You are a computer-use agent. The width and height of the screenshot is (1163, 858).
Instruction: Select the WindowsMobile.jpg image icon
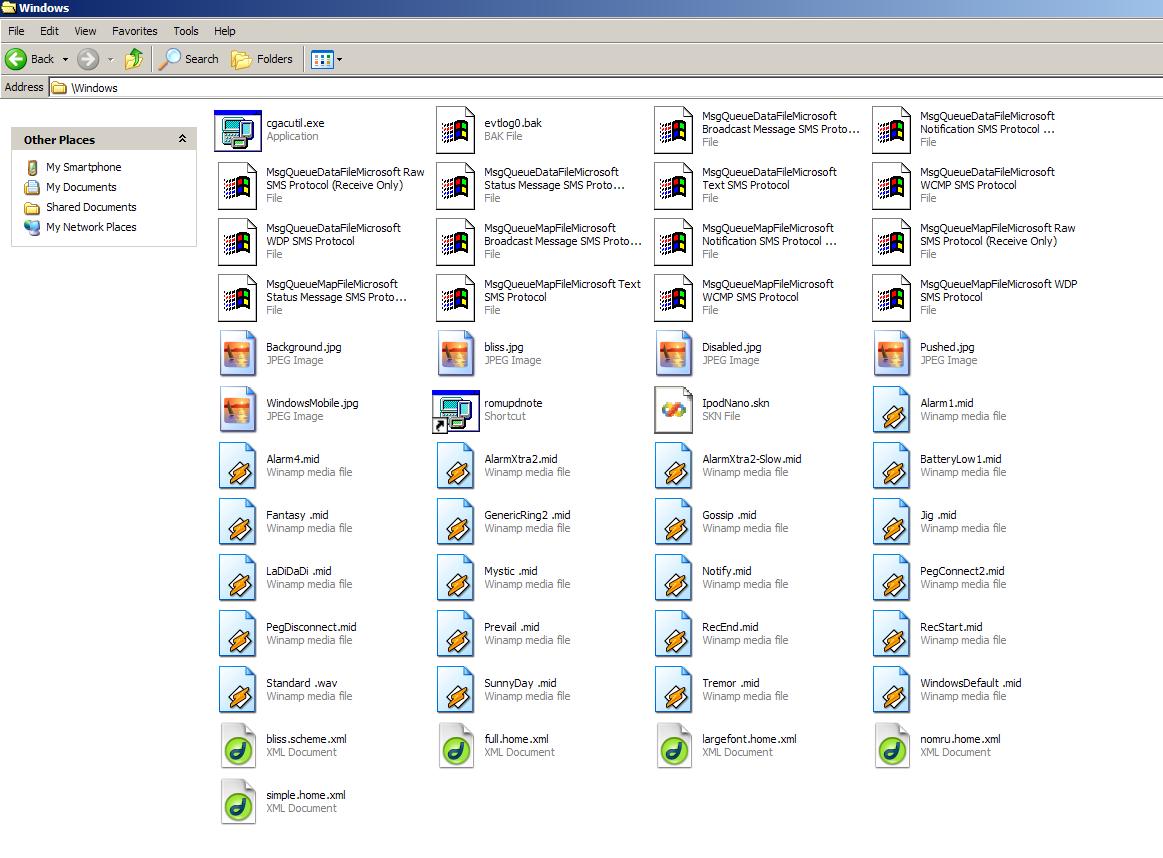pyautogui.click(x=237, y=410)
